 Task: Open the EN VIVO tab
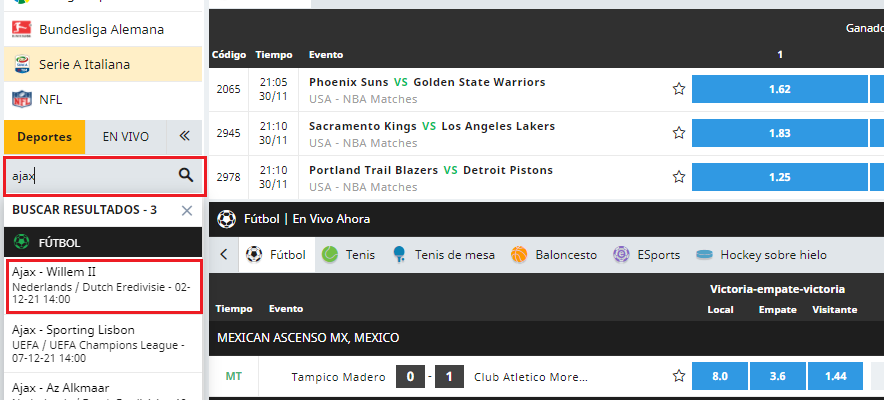[126, 137]
